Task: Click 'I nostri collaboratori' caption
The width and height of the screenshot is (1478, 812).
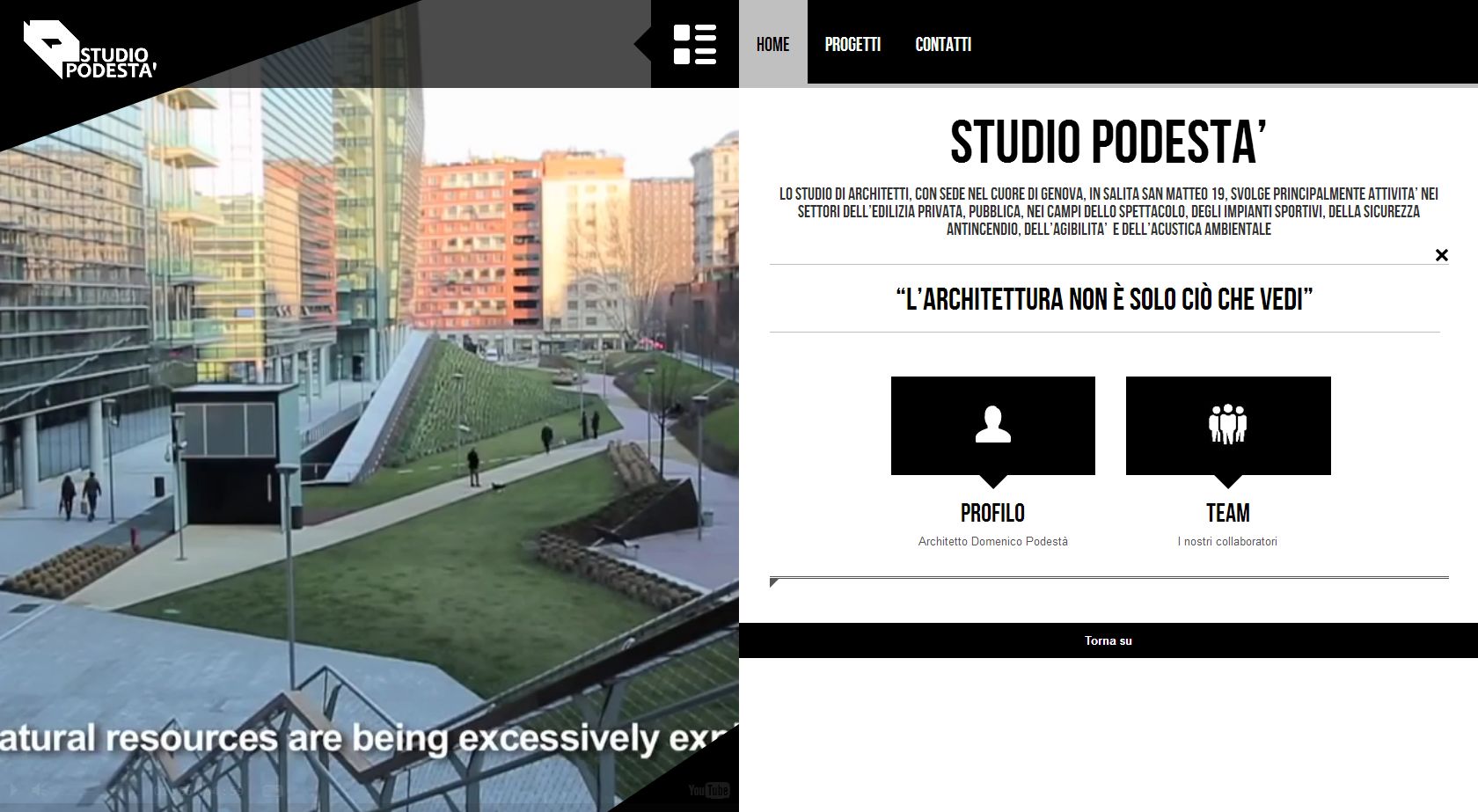Action: 1227,542
